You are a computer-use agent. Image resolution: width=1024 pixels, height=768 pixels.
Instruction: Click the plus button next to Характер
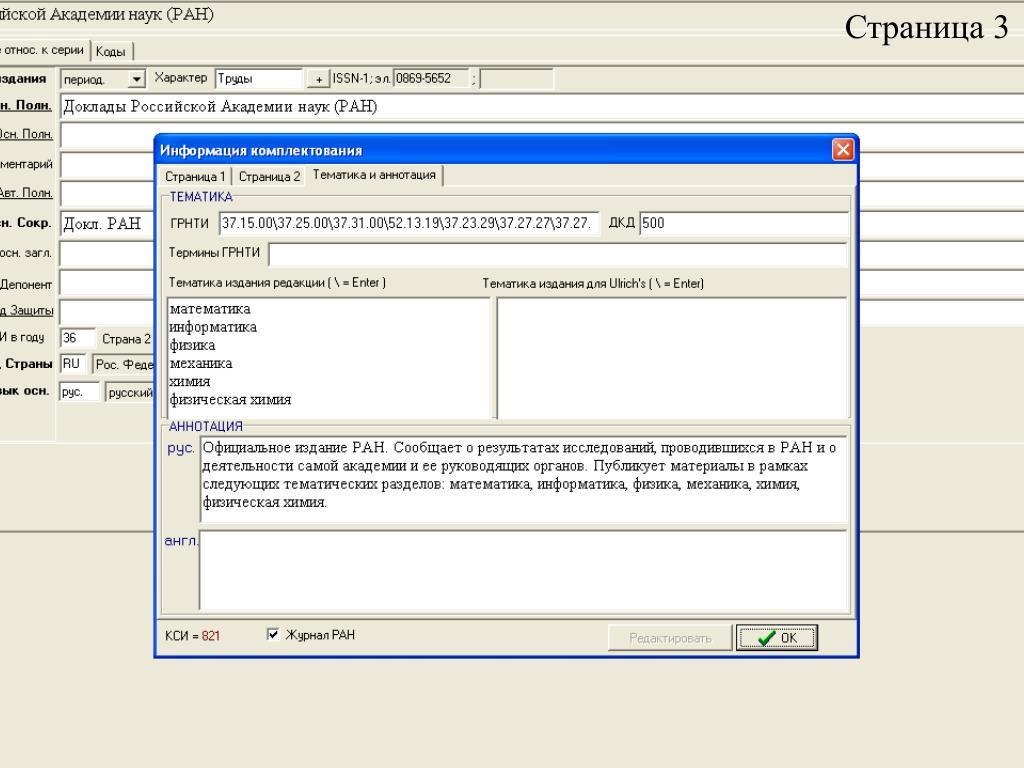[318, 79]
